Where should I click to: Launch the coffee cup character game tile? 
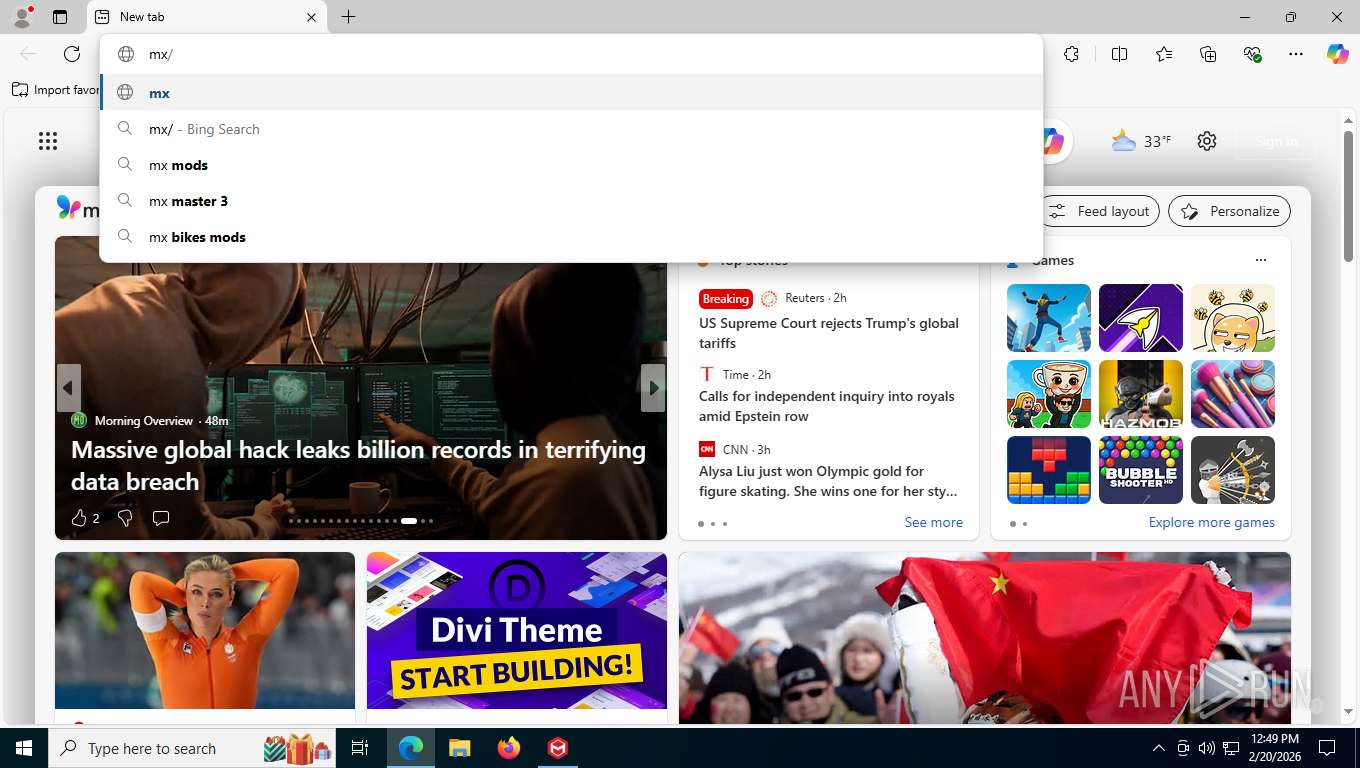click(1049, 394)
